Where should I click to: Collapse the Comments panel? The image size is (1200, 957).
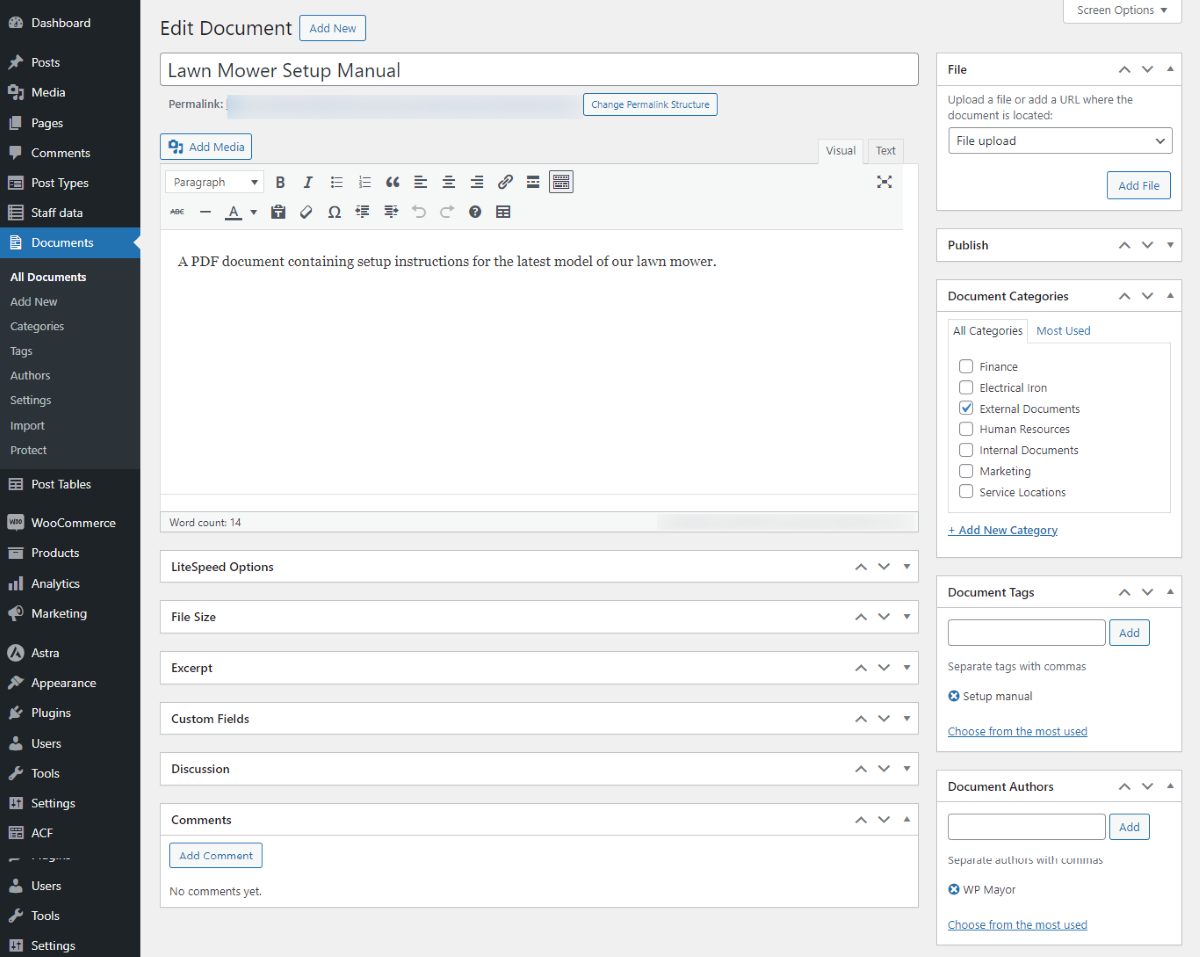point(907,819)
